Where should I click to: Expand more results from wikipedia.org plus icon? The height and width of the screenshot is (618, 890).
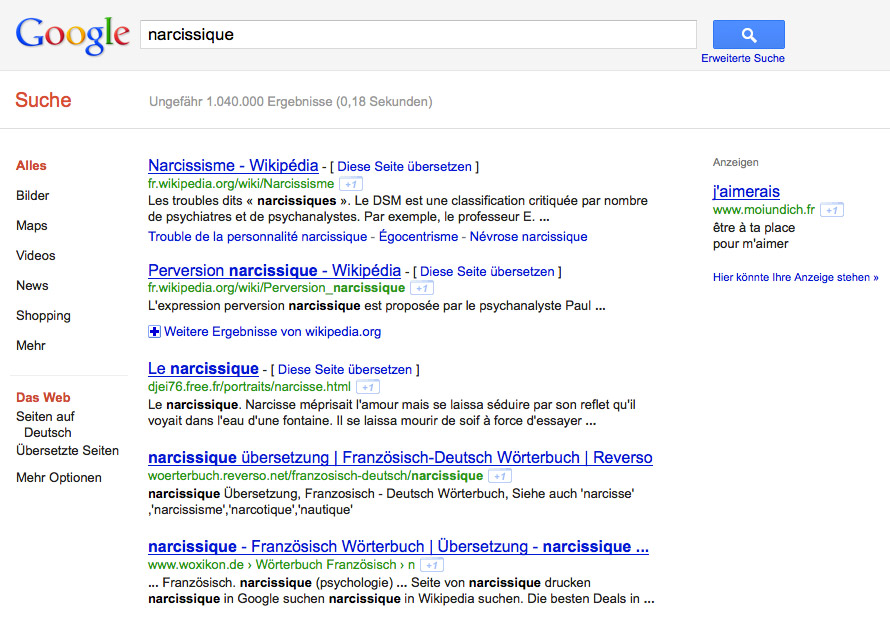point(155,332)
